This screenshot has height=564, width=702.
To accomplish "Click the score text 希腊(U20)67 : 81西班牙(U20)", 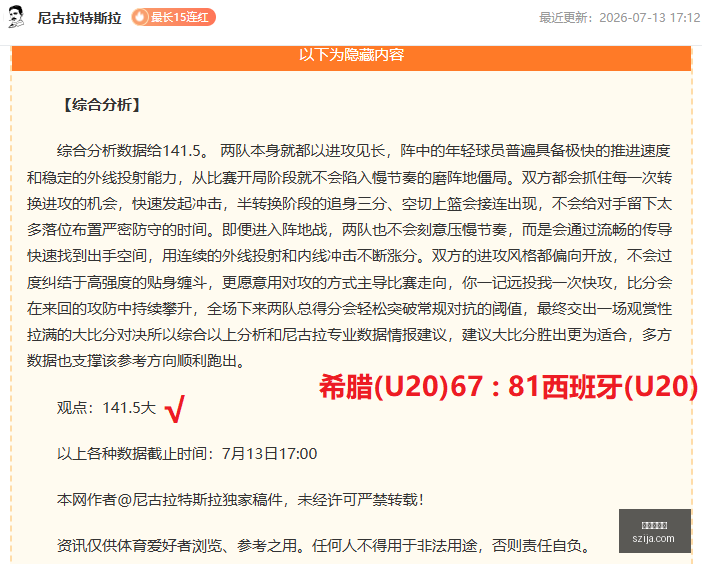I will click(508, 386).
